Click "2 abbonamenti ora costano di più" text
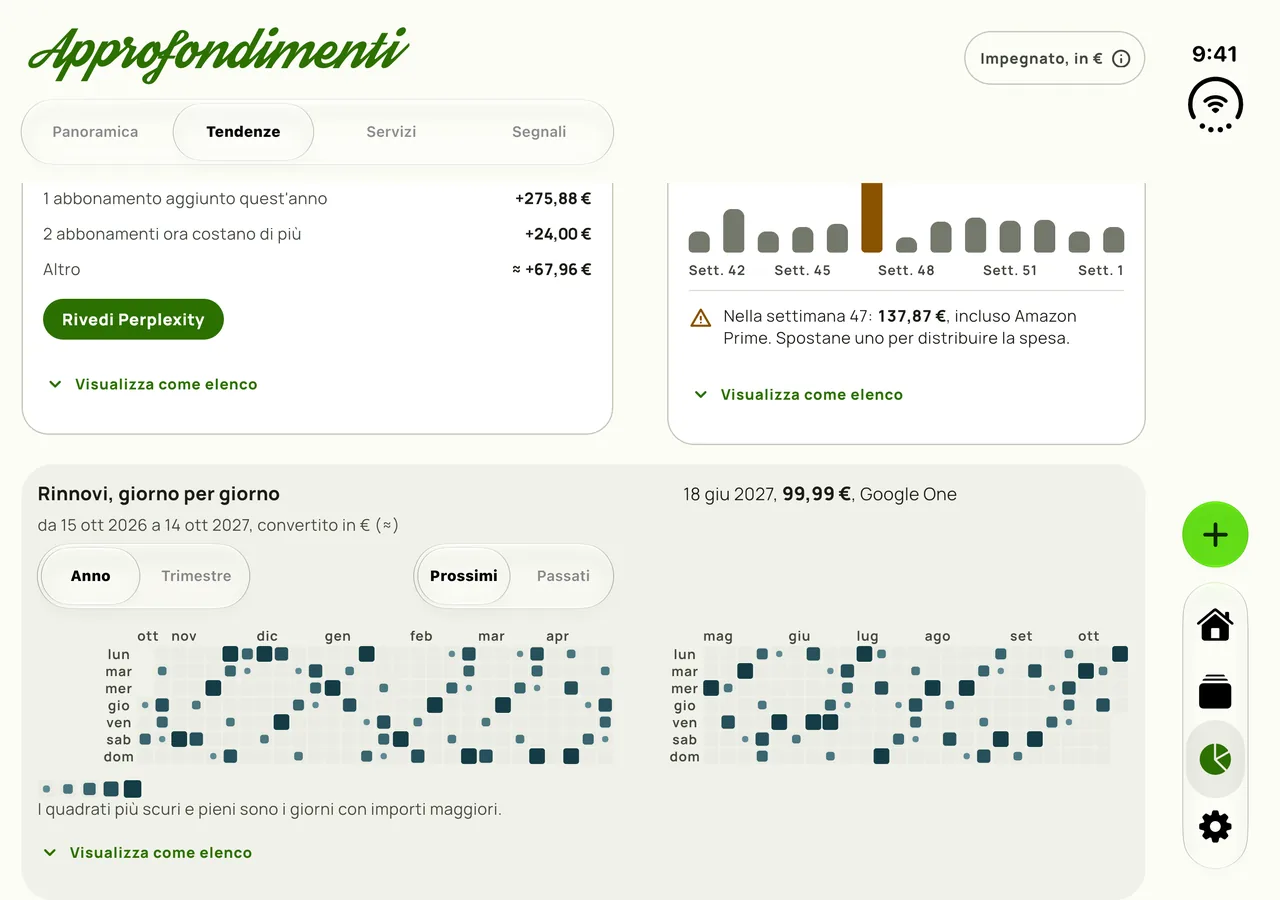 tap(172, 234)
